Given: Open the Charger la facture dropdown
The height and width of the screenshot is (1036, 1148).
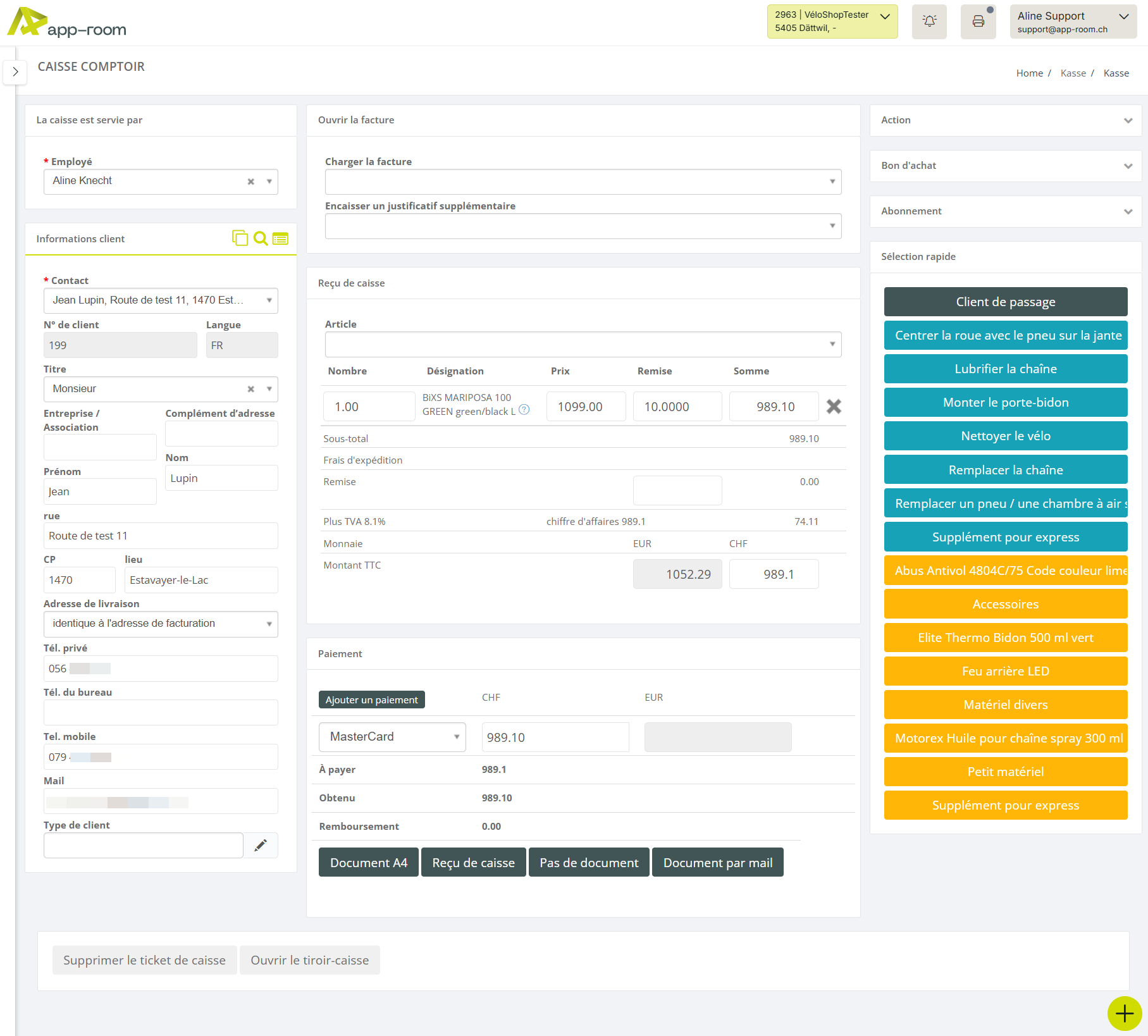Looking at the screenshot, I should 583,182.
